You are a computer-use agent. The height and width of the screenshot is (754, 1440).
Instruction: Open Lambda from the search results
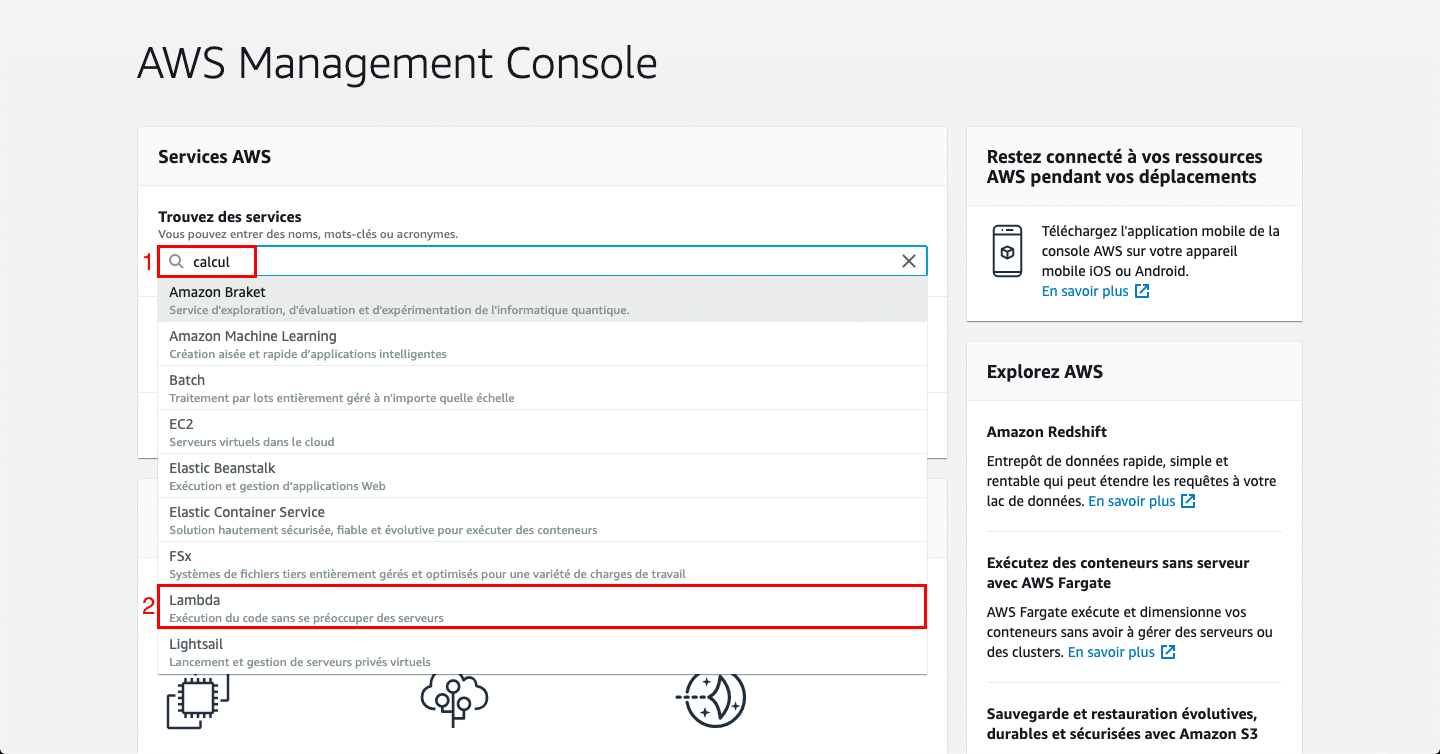tap(543, 608)
